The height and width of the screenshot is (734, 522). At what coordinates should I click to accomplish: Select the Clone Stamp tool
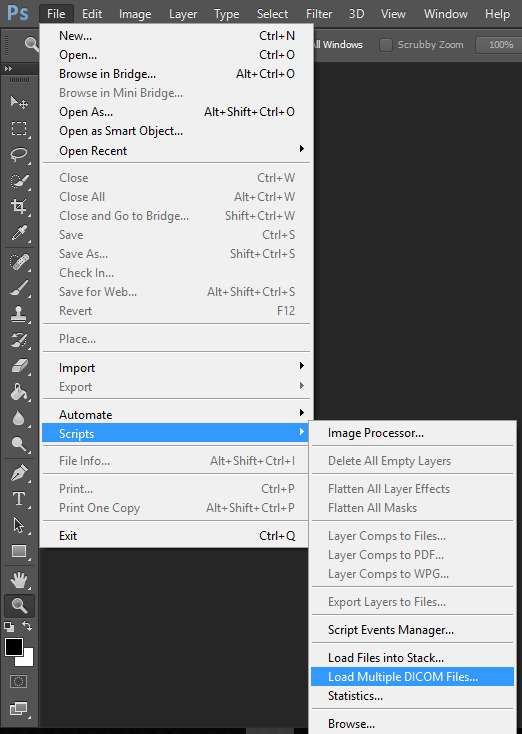[x=19, y=314]
